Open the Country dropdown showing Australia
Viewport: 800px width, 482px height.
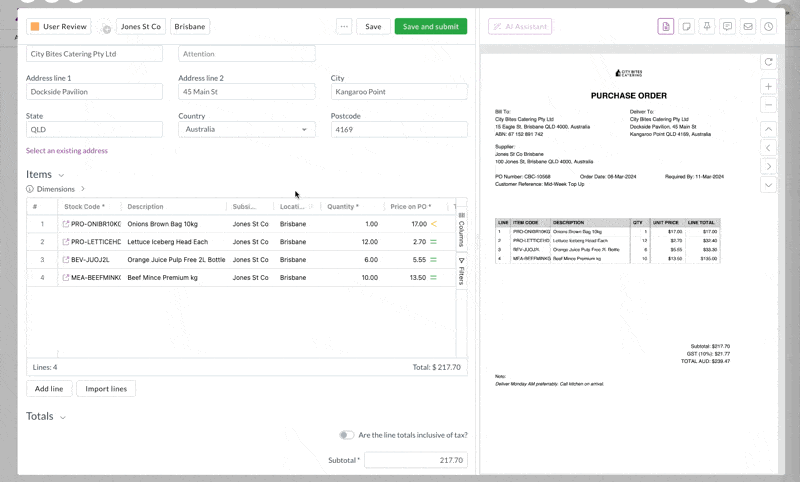[x=246, y=130]
